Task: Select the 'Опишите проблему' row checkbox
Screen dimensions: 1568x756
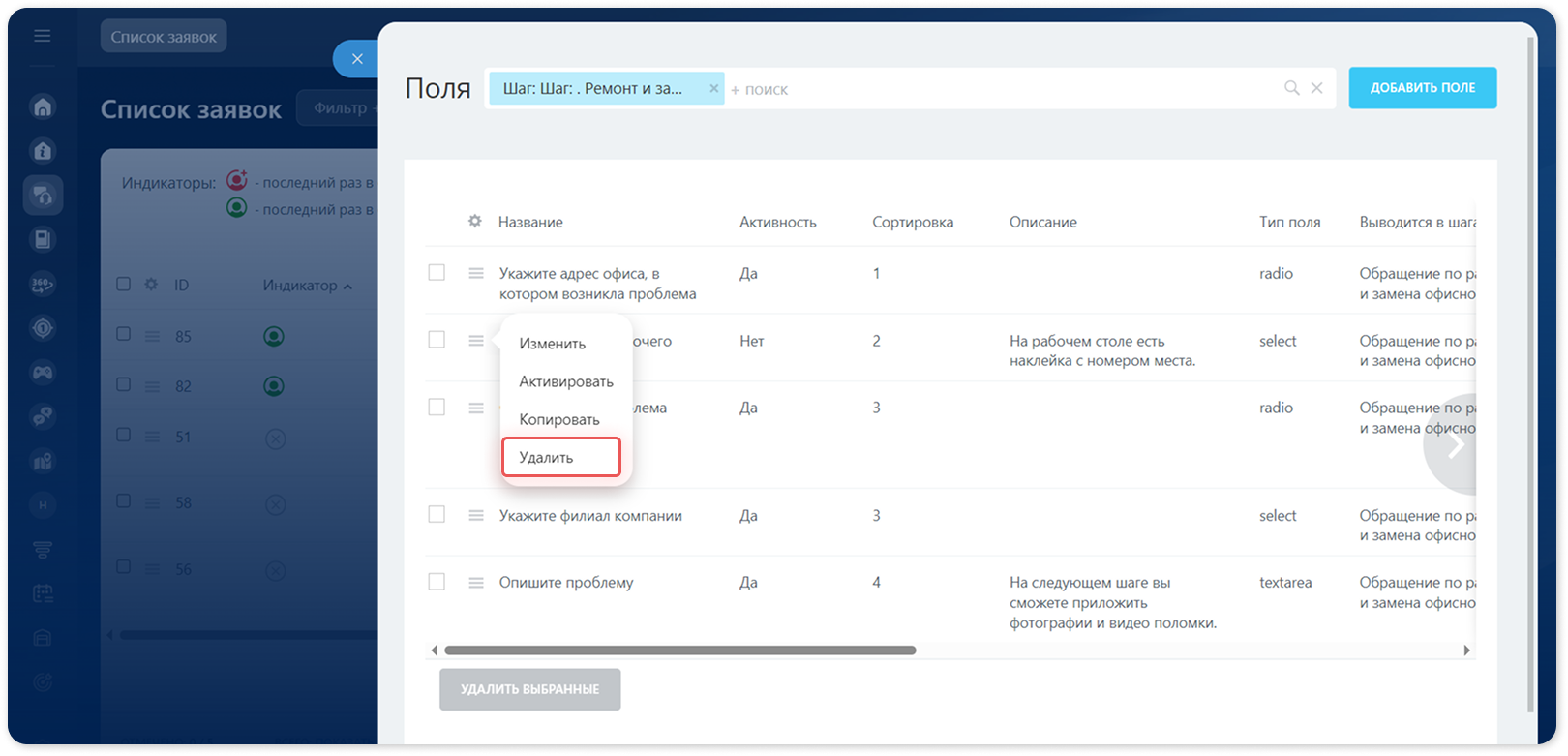Action: (x=437, y=582)
